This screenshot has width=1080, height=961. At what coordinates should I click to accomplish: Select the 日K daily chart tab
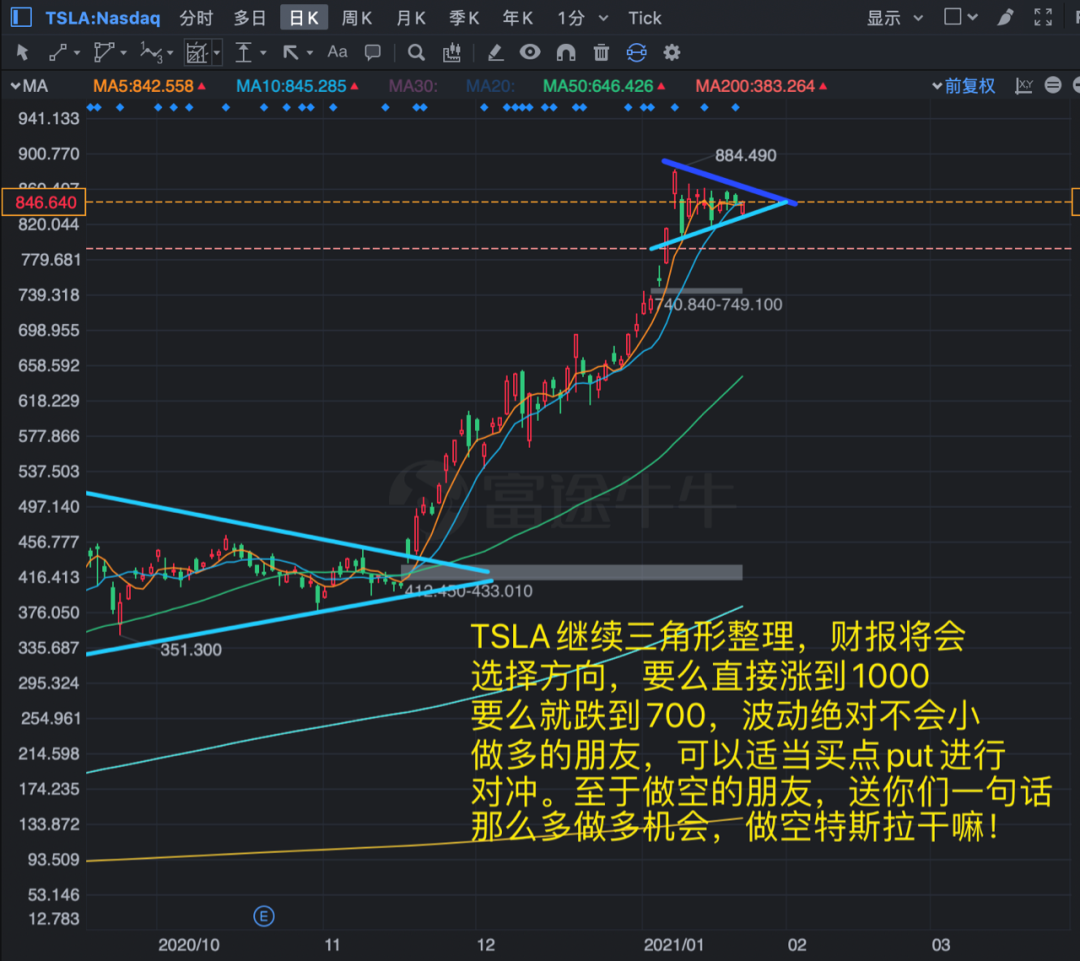coord(304,18)
